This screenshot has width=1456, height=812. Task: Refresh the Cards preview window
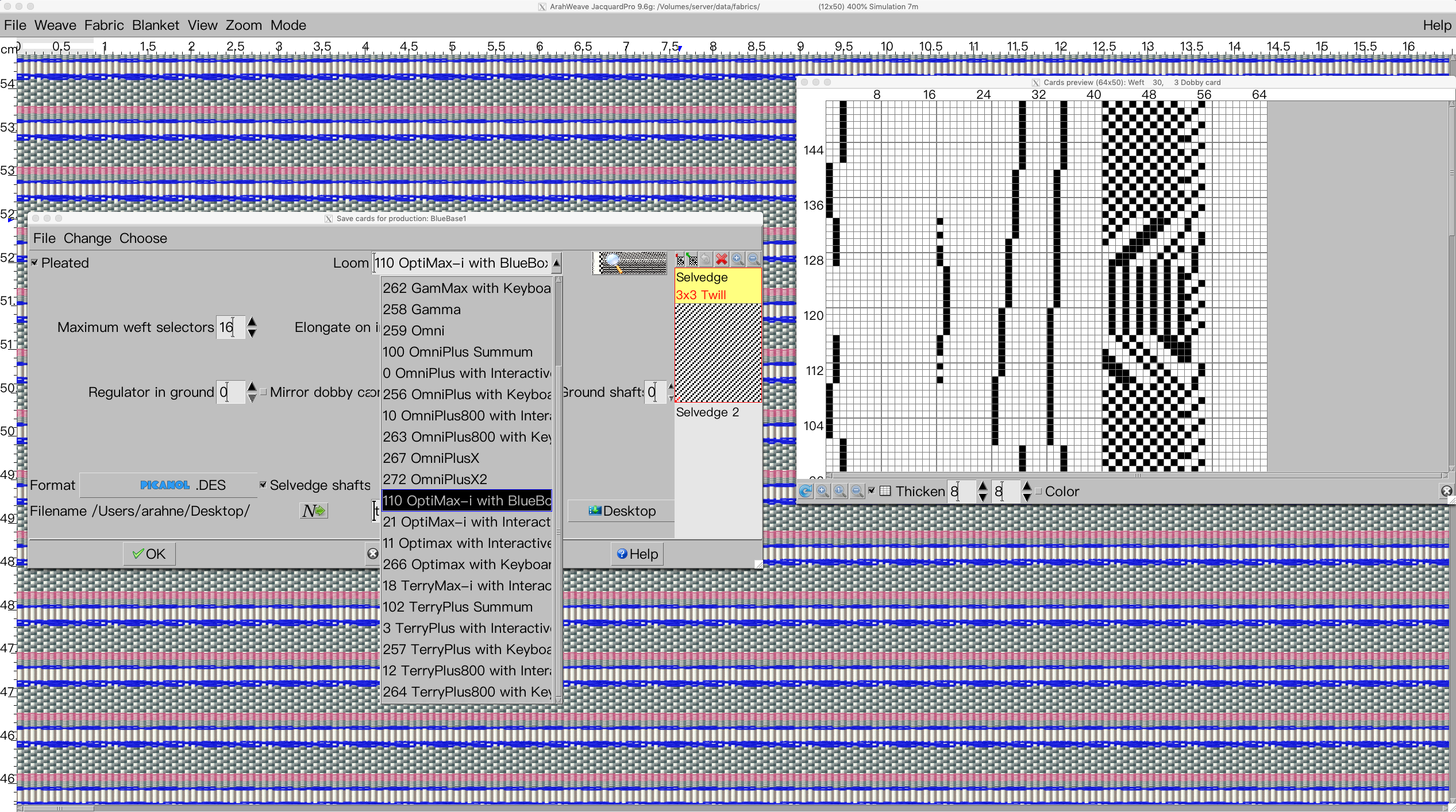806,491
